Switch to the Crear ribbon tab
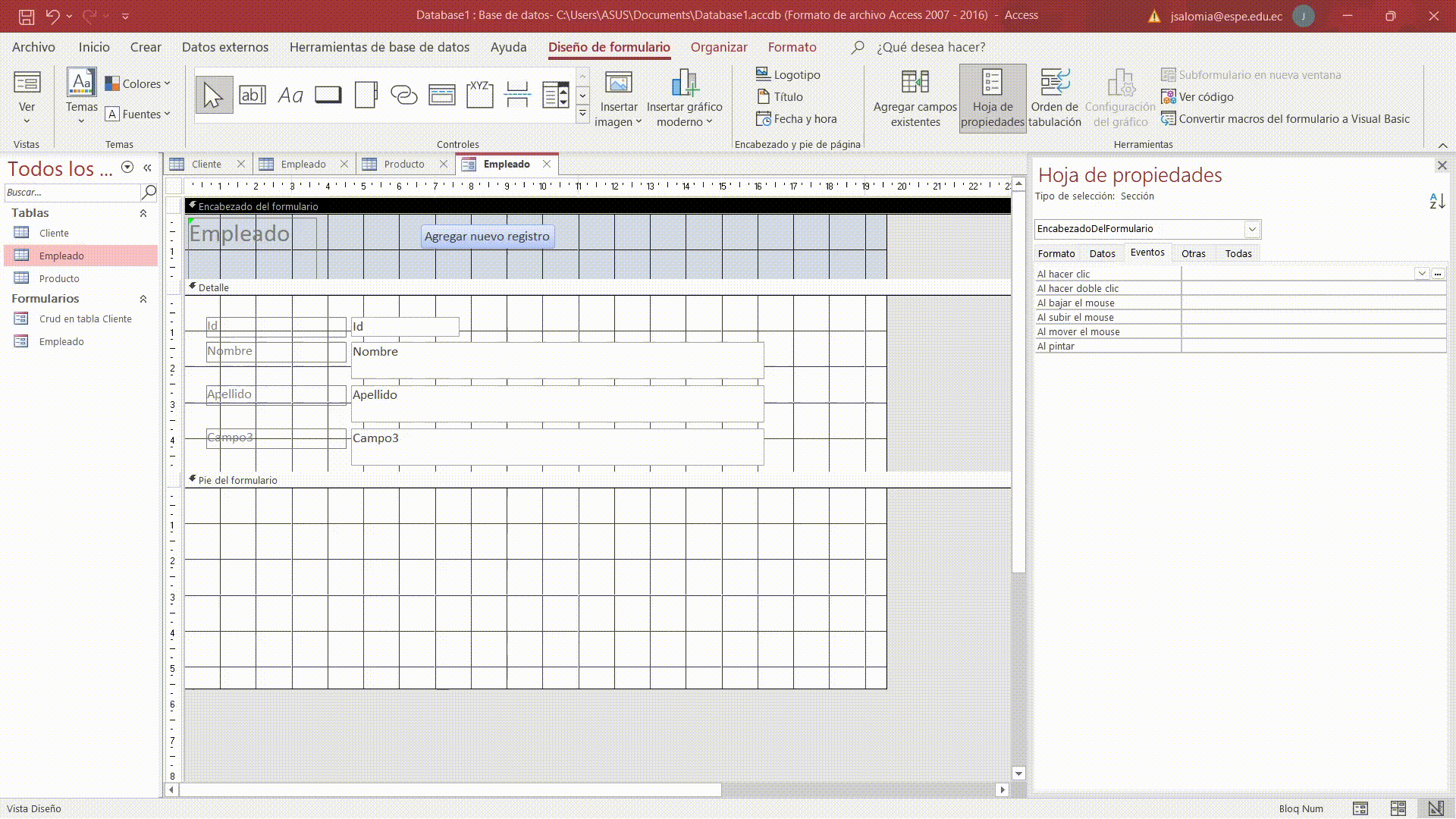This screenshot has height=819, width=1456. [146, 47]
